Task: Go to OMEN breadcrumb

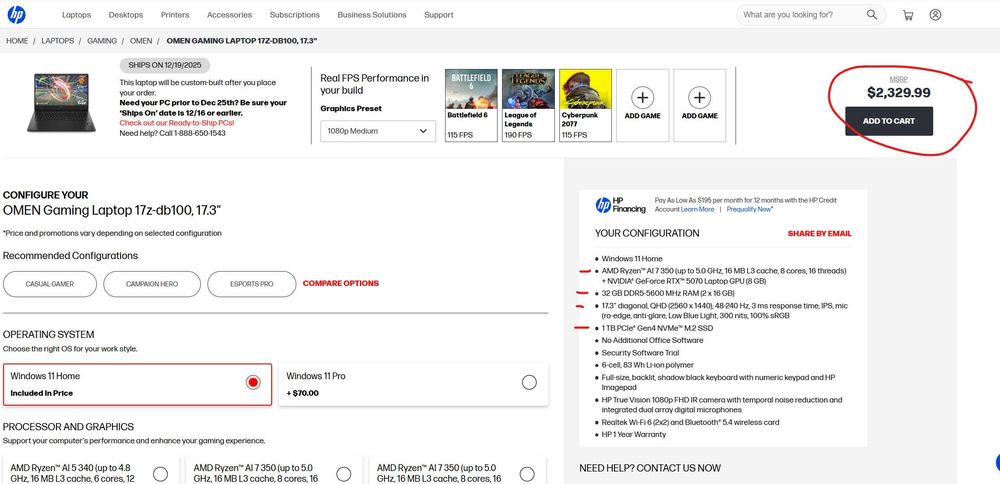Action: pos(141,41)
